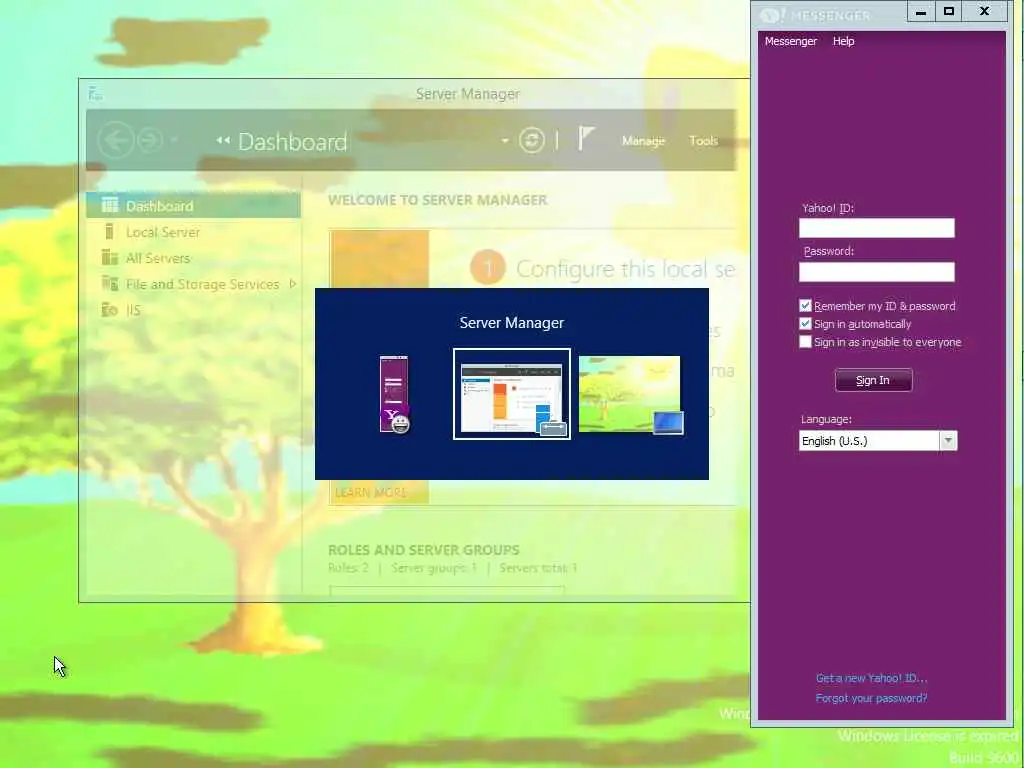Refresh the Server Manager dashboard
This screenshot has height=768, width=1024.
(532, 140)
